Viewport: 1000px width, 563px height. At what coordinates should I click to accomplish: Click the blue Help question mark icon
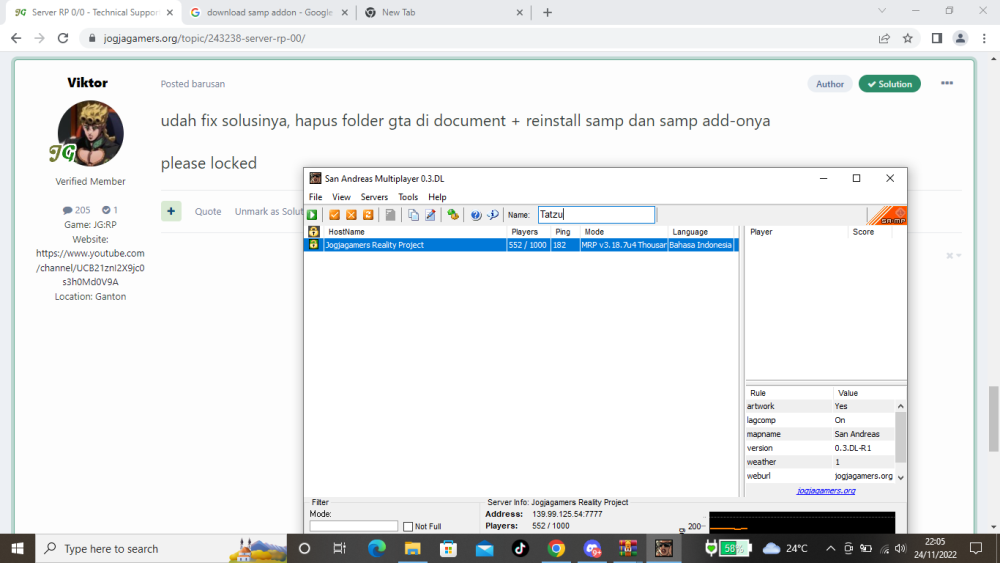[476, 215]
